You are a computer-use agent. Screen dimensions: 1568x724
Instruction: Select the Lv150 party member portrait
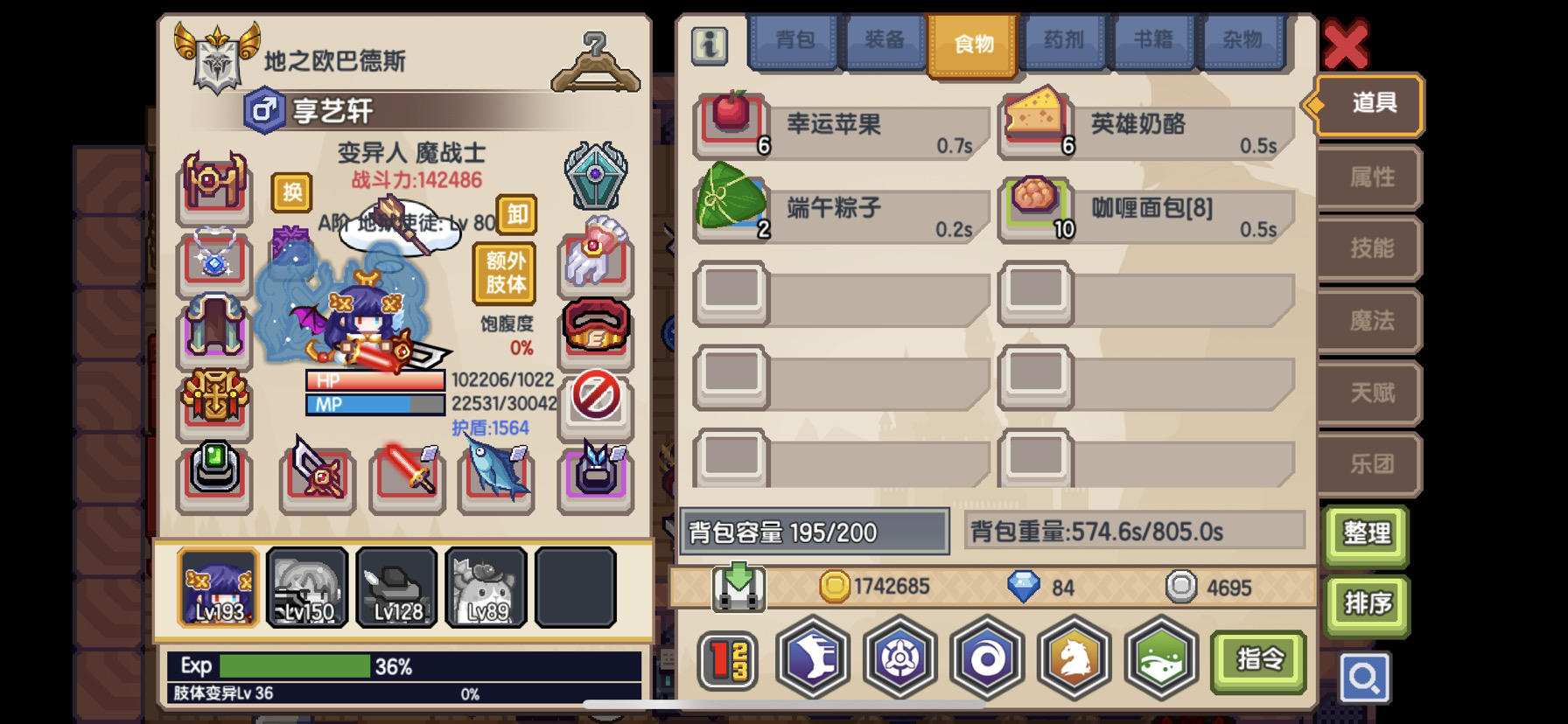click(307, 588)
